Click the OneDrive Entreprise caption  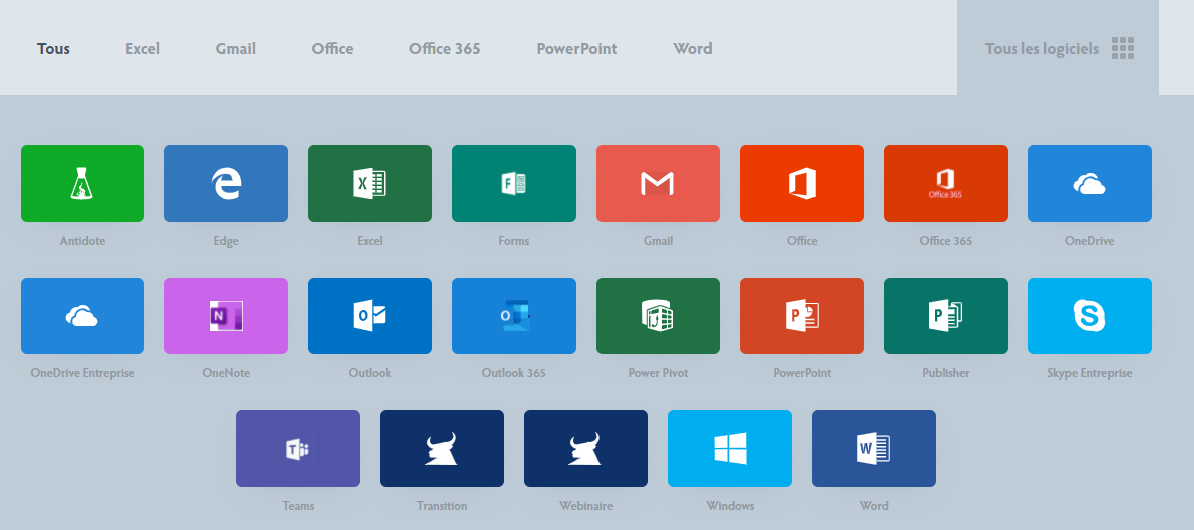pyautogui.click(x=82, y=373)
